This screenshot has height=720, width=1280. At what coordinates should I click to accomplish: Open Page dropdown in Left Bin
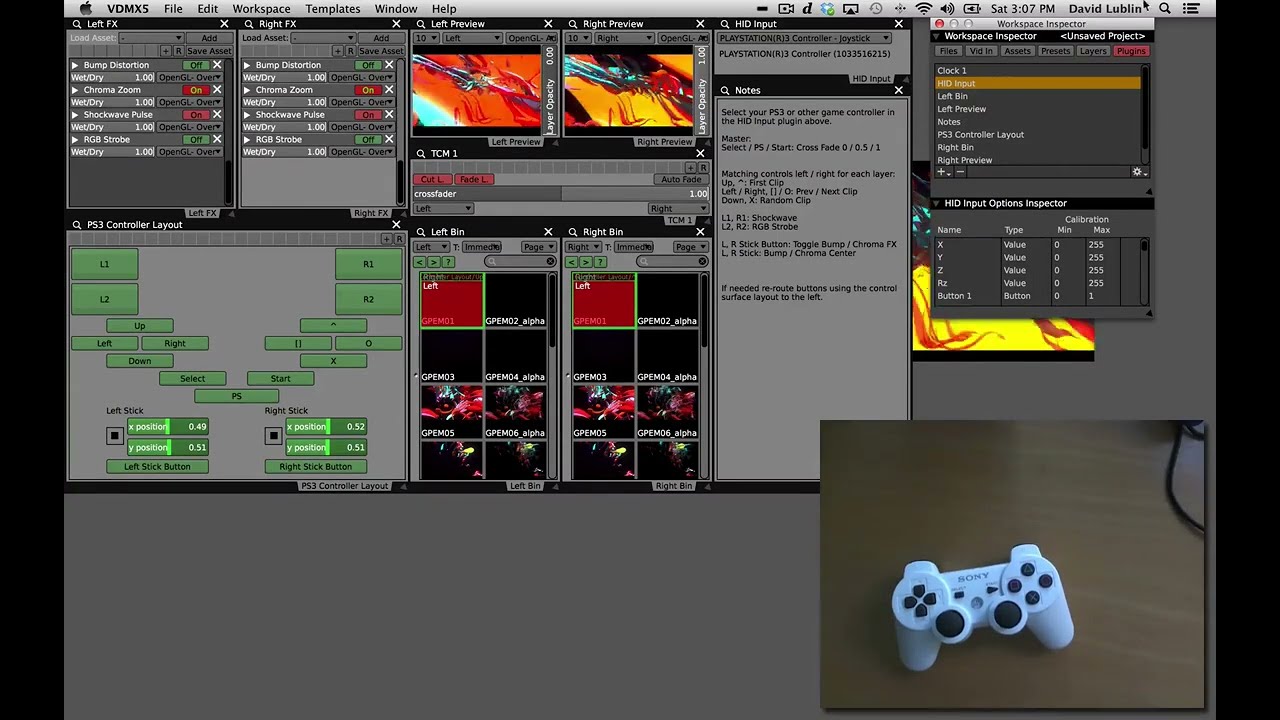(x=538, y=247)
